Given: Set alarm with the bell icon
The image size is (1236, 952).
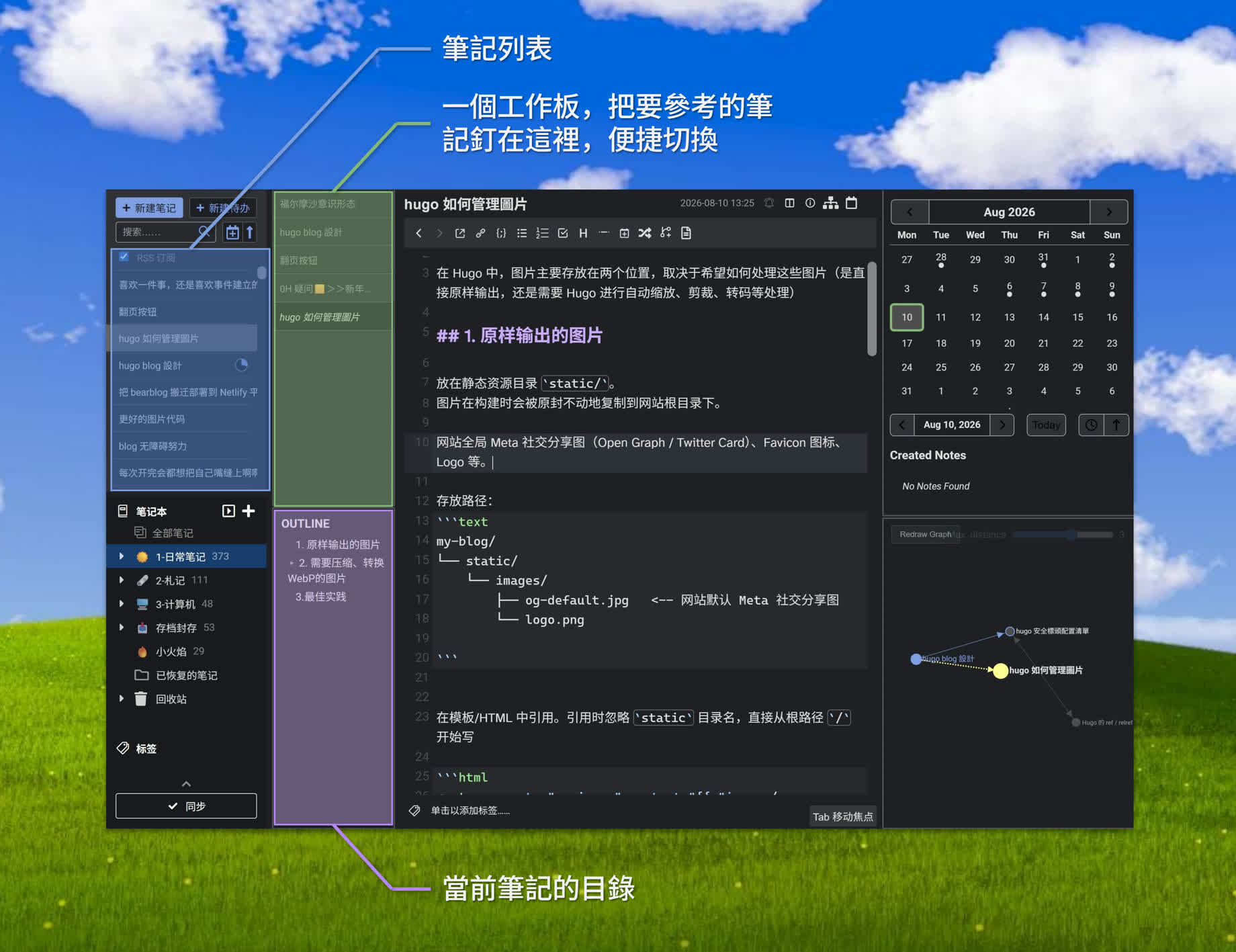Looking at the screenshot, I should coord(769,203).
